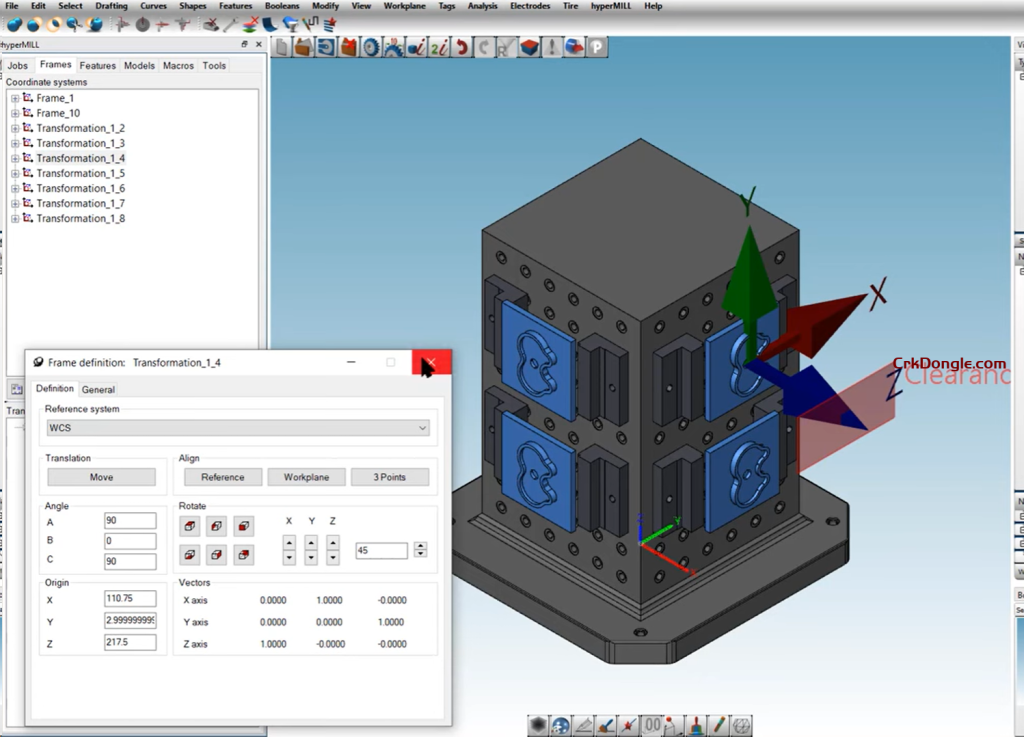The image size is (1024, 737).
Task: Click the dark shaded hexagon icon in bottom toolbar
Action: (538, 725)
